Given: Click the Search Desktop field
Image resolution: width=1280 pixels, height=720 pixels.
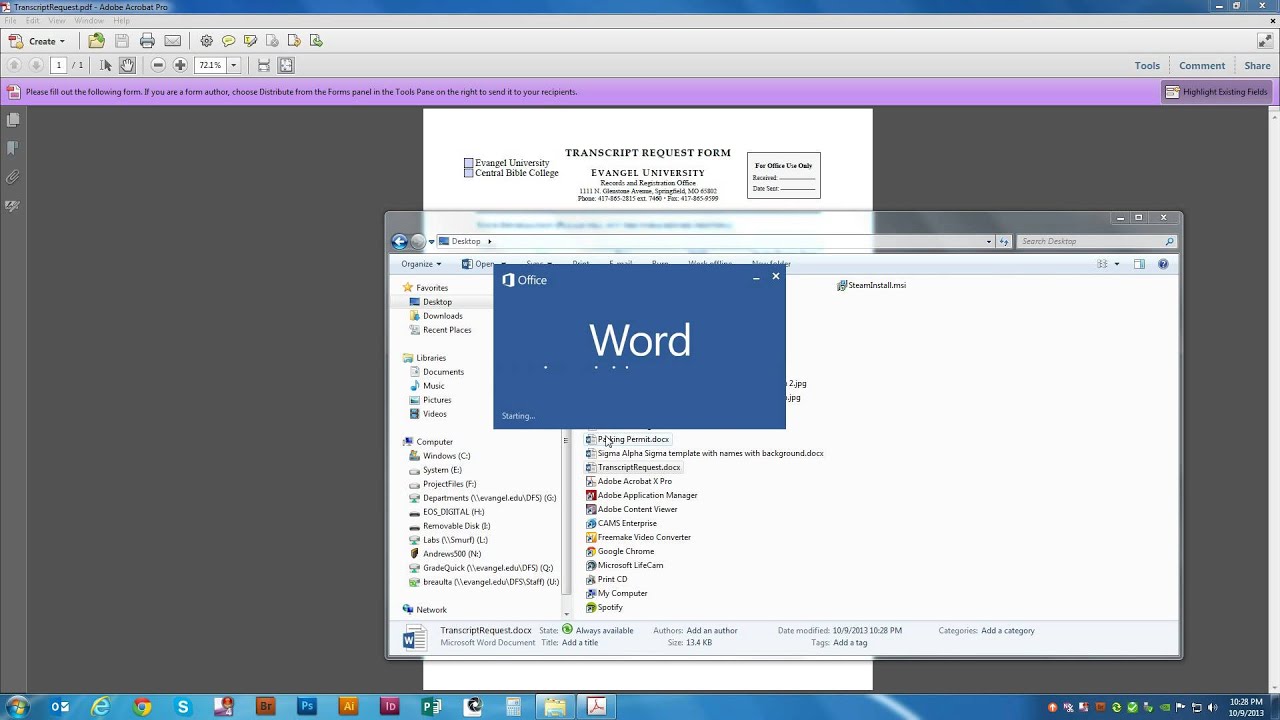Looking at the screenshot, I should [1098, 241].
